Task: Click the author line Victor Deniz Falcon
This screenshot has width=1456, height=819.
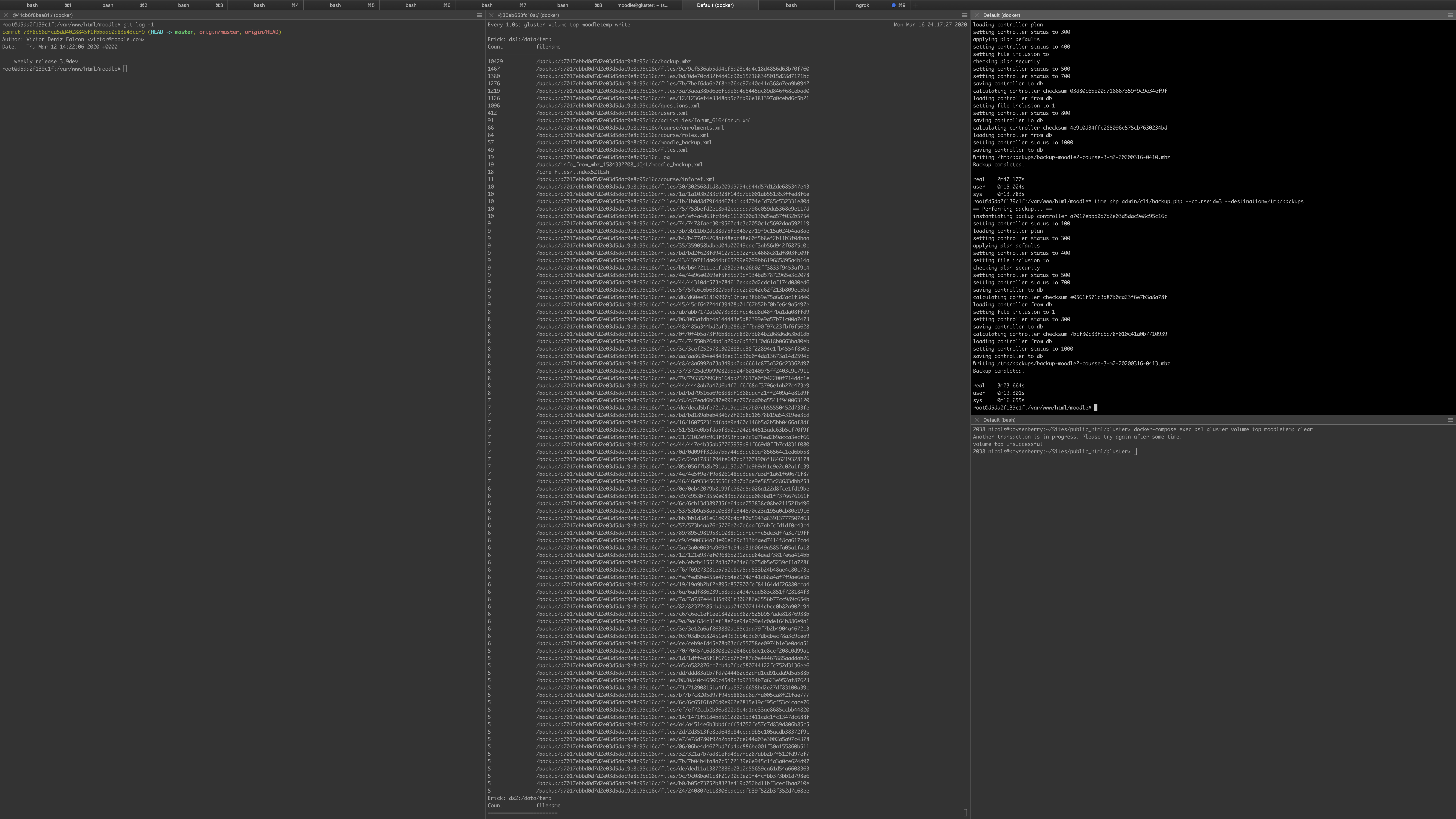Action: click(x=73, y=40)
